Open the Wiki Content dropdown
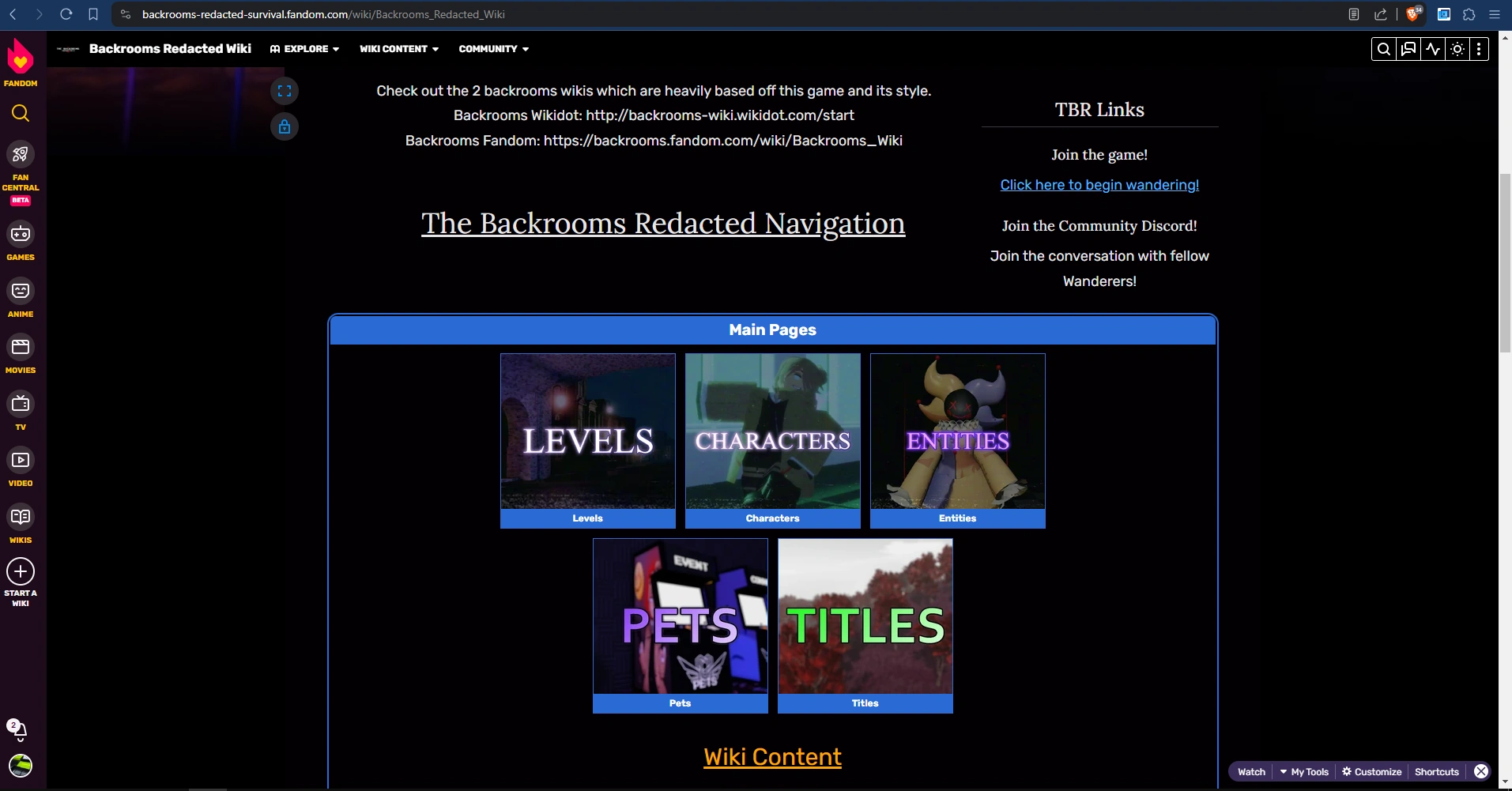 [398, 48]
